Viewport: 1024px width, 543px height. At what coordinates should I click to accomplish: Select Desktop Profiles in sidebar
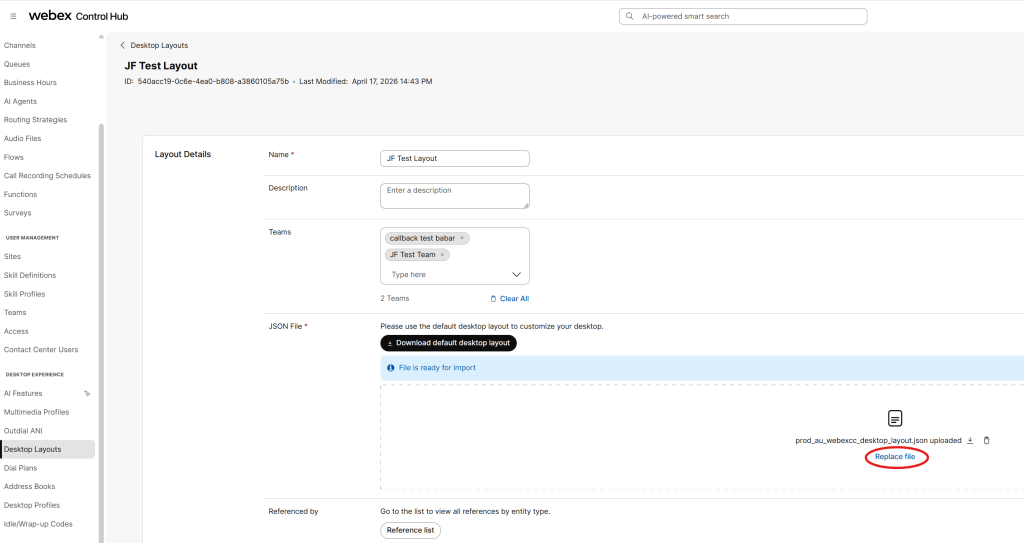(x=32, y=505)
